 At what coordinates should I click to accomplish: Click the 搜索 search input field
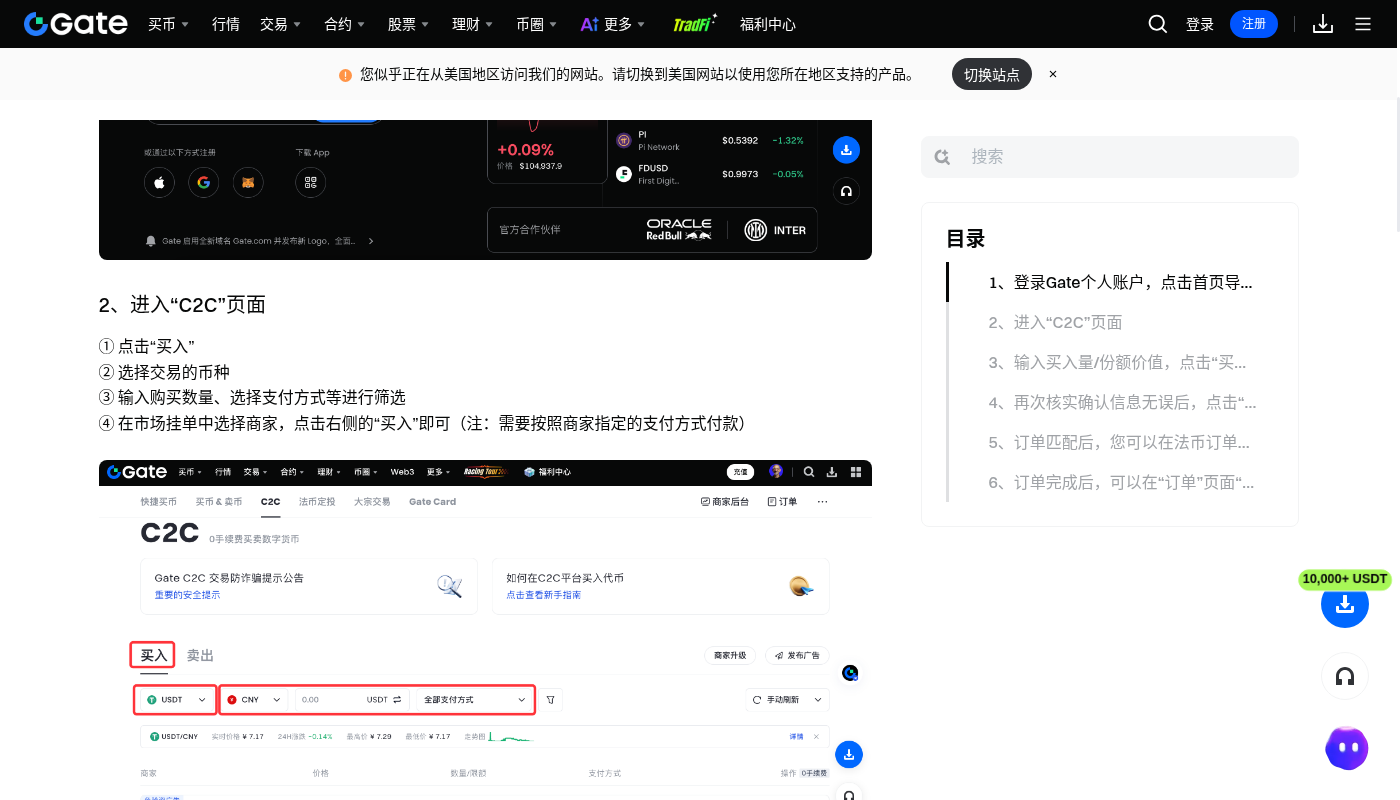[1110, 157]
